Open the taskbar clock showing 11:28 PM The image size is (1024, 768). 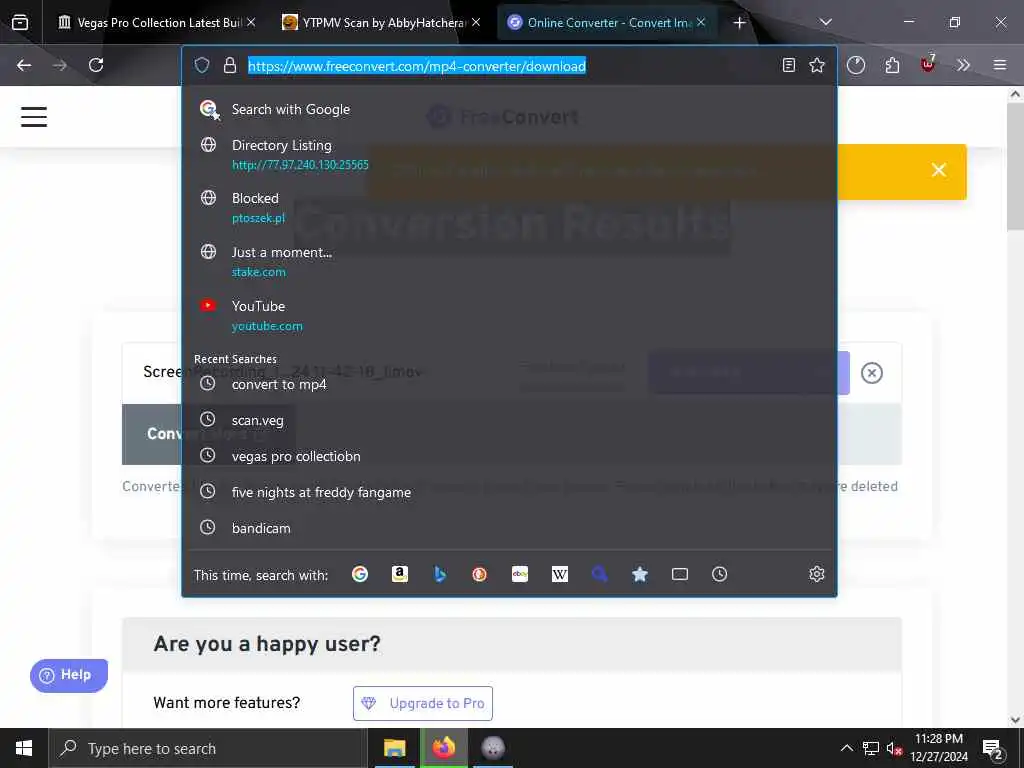coord(939,748)
